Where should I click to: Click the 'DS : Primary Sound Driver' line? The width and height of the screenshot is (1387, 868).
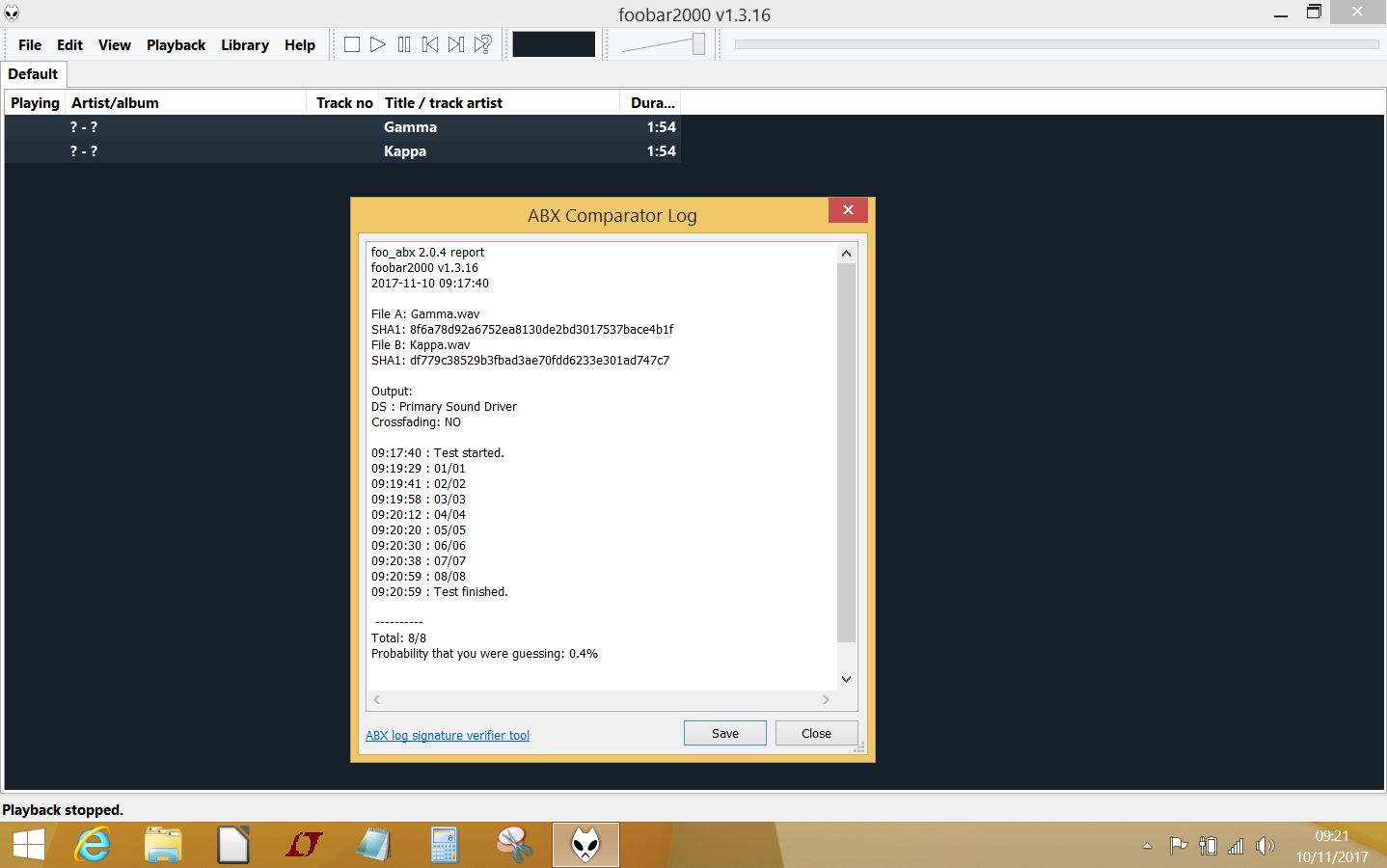(444, 406)
